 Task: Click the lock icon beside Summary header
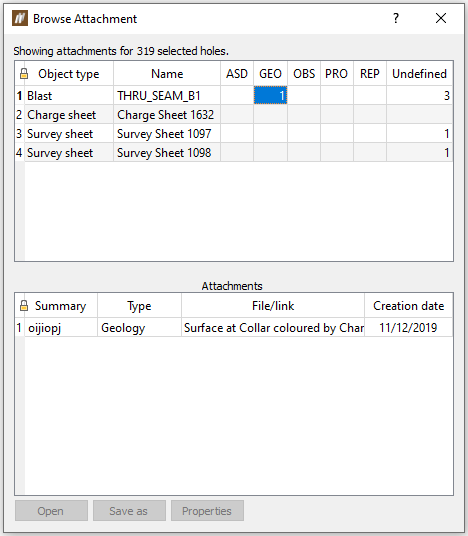coord(24,306)
